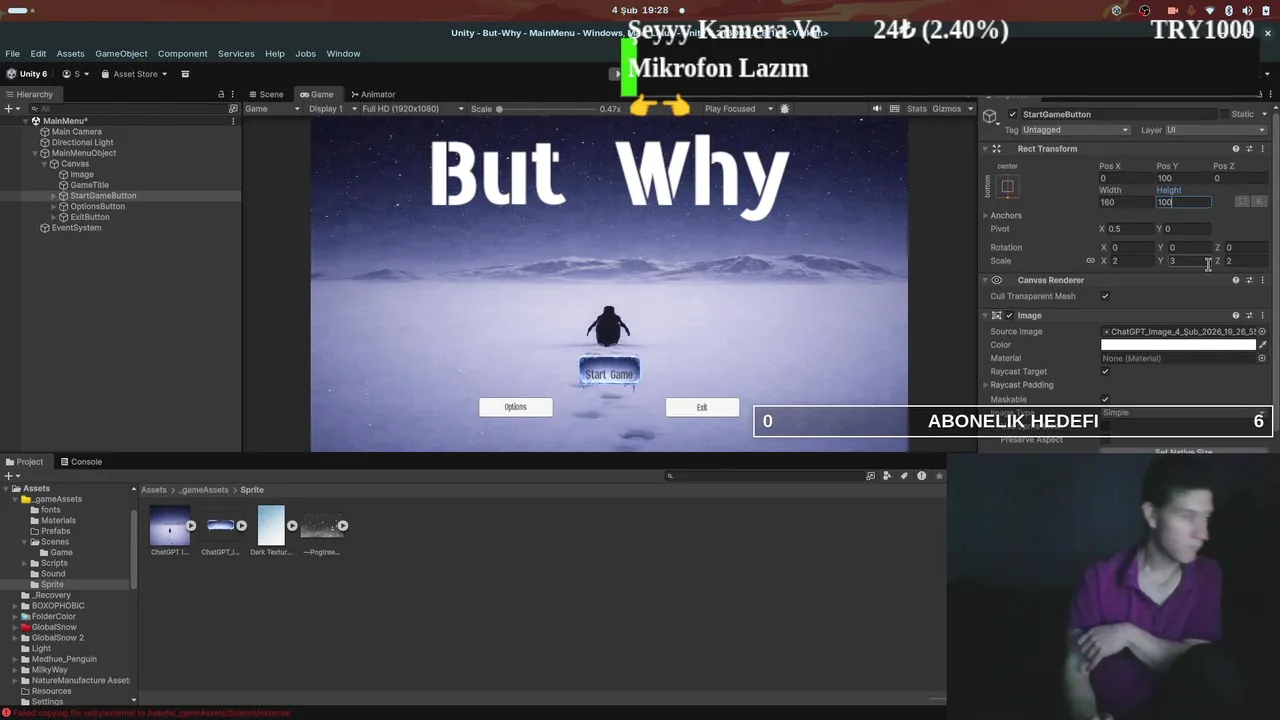
Task: Switch to the Console tab
Action: pyautogui.click(x=81, y=462)
